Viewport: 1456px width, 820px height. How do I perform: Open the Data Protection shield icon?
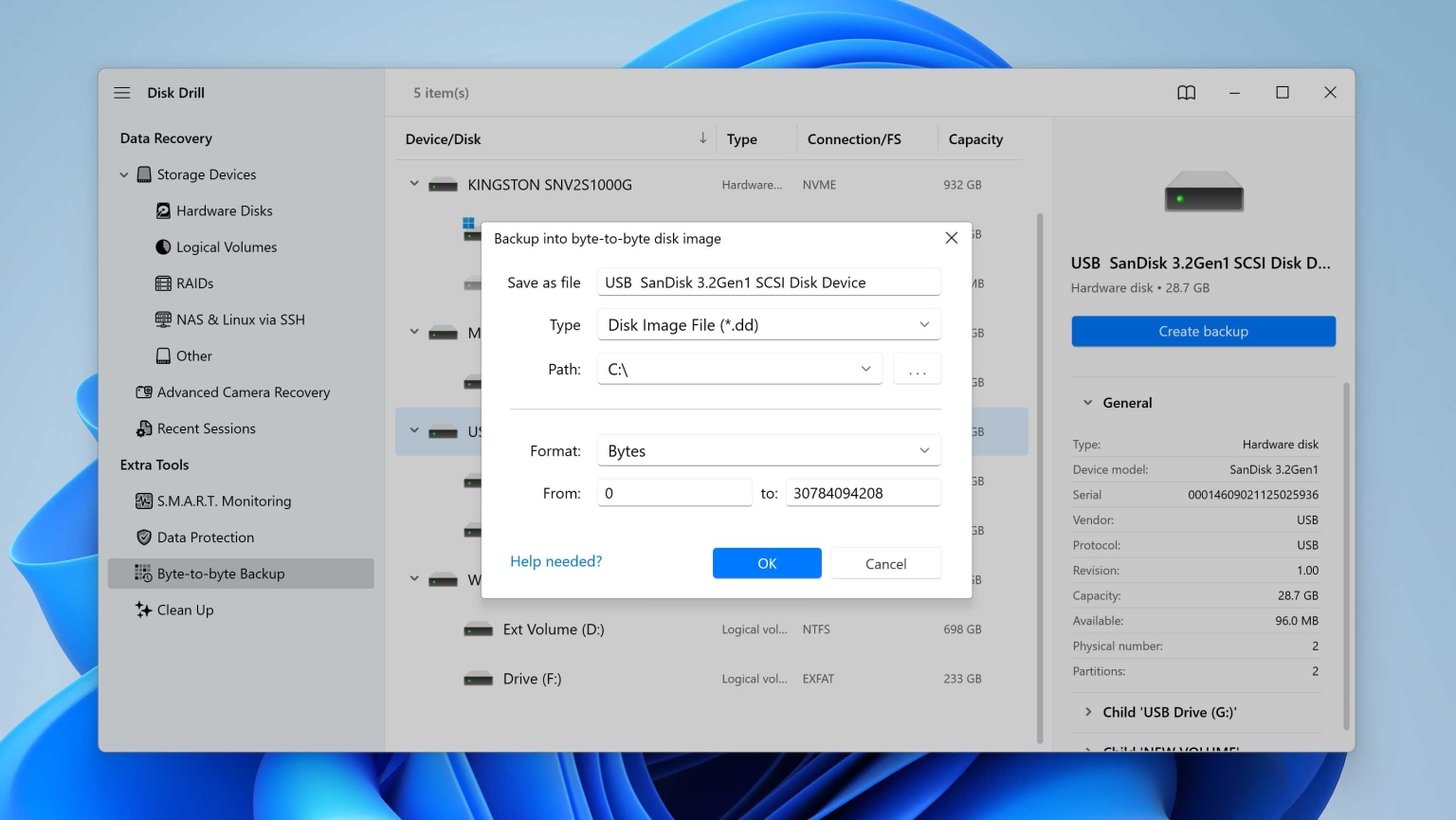tap(144, 538)
